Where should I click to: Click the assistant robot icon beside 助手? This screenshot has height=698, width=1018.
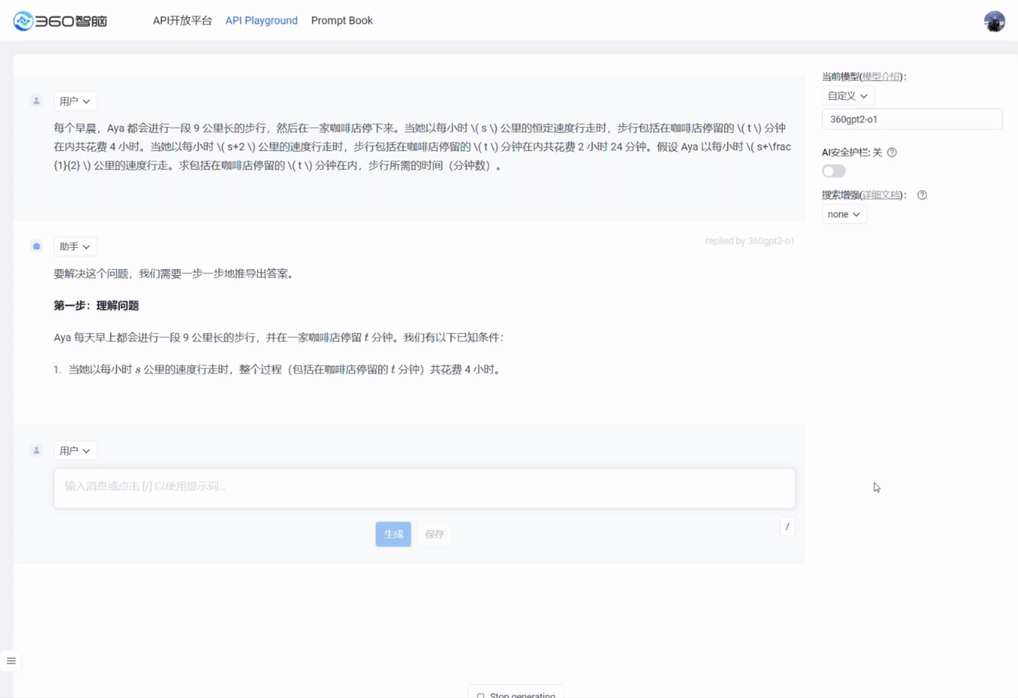[36, 245]
